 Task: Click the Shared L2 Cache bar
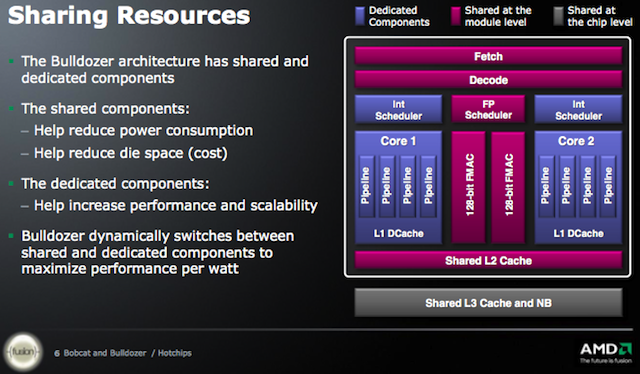pos(488,260)
